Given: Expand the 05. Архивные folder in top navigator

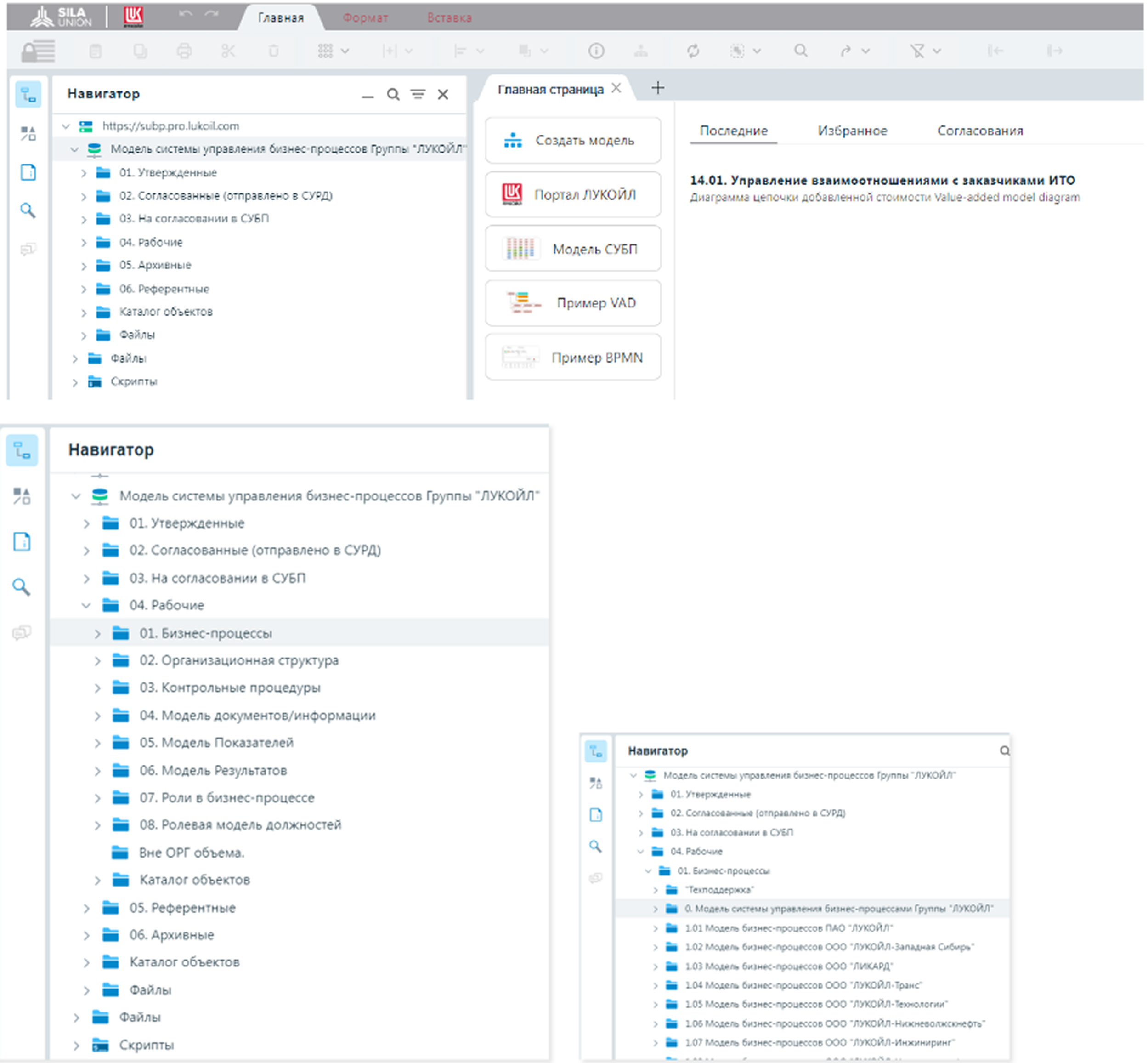Looking at the screenshot, I should [84, 266].
